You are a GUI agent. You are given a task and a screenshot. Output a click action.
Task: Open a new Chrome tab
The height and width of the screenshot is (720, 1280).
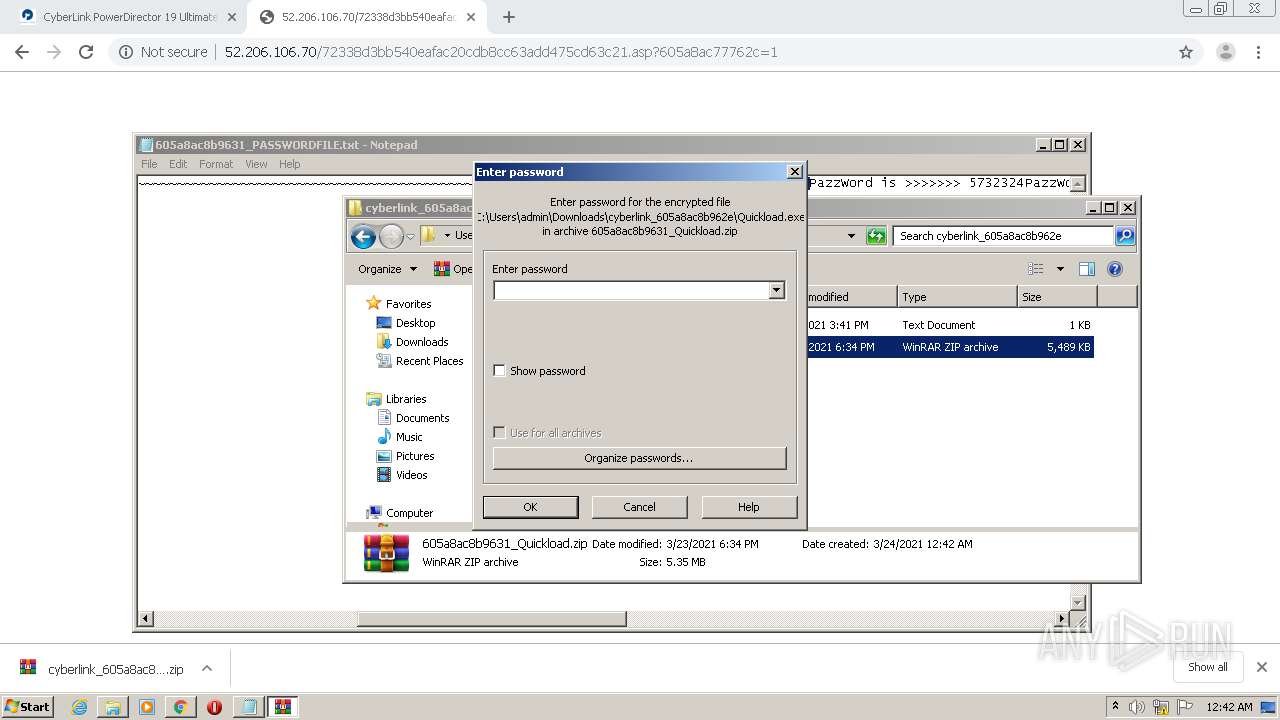tap(509, 17)
